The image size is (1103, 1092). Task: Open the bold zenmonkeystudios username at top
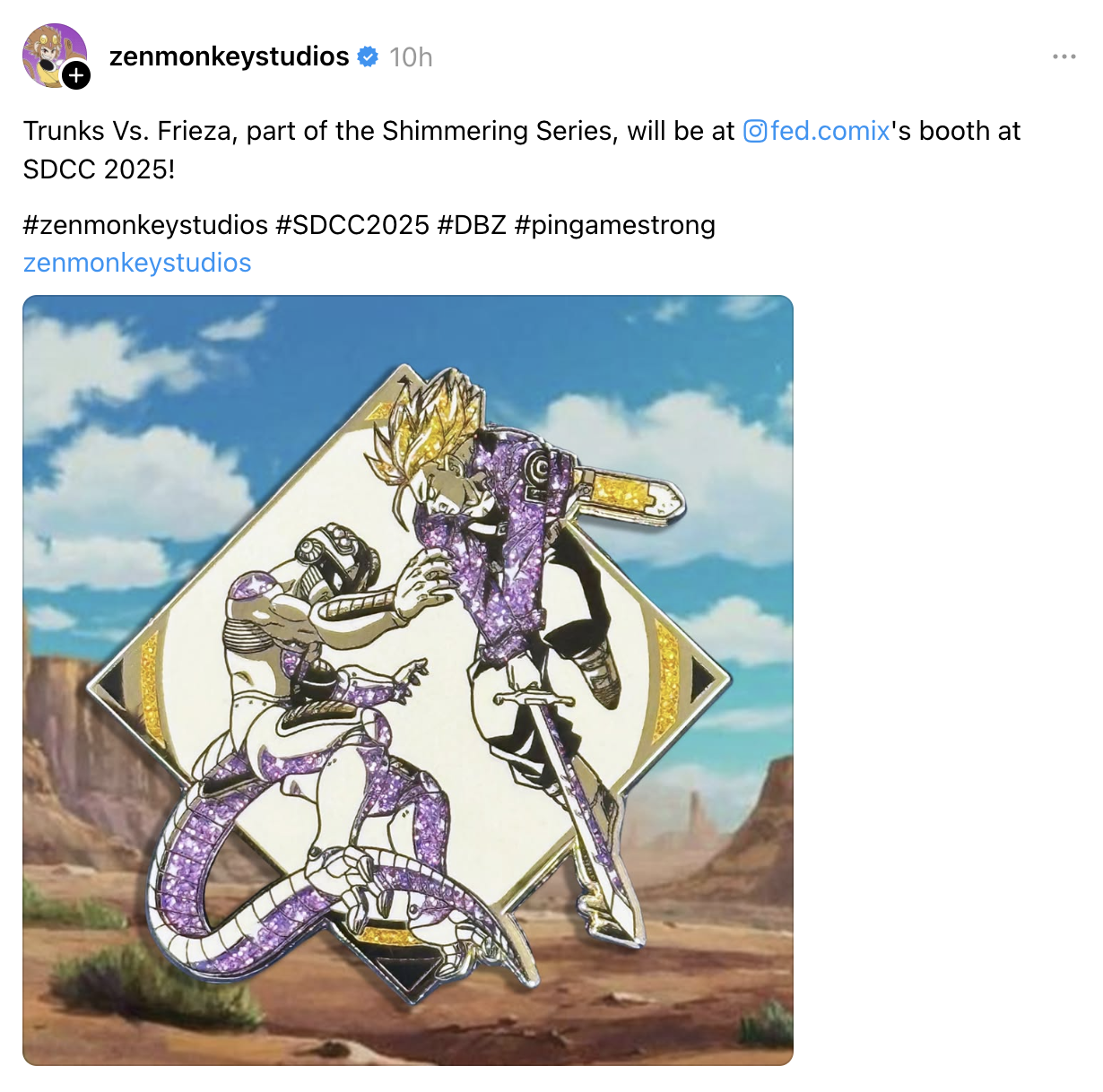[230, 56]
